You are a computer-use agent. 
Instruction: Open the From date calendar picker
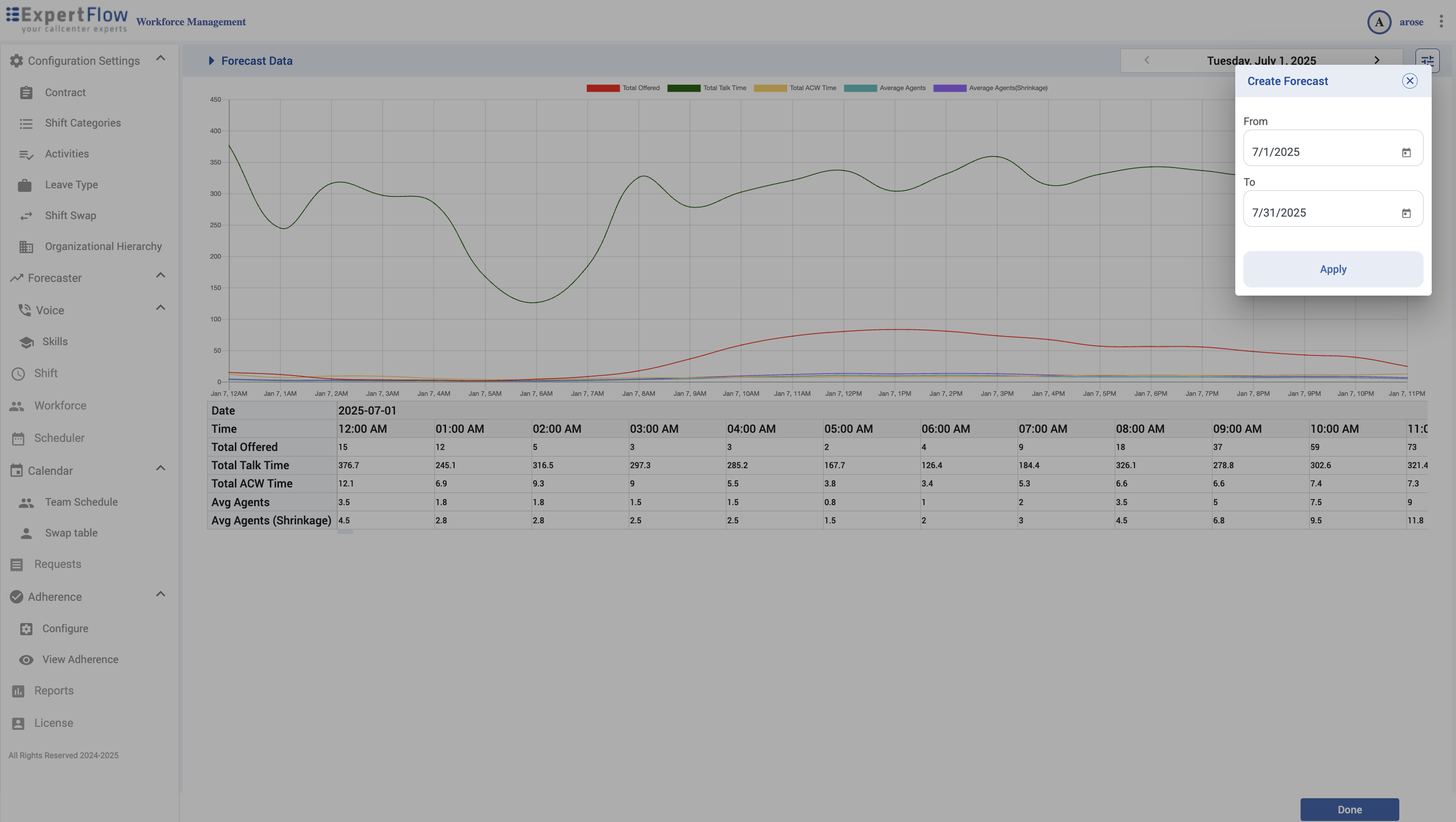point(1406,152)
